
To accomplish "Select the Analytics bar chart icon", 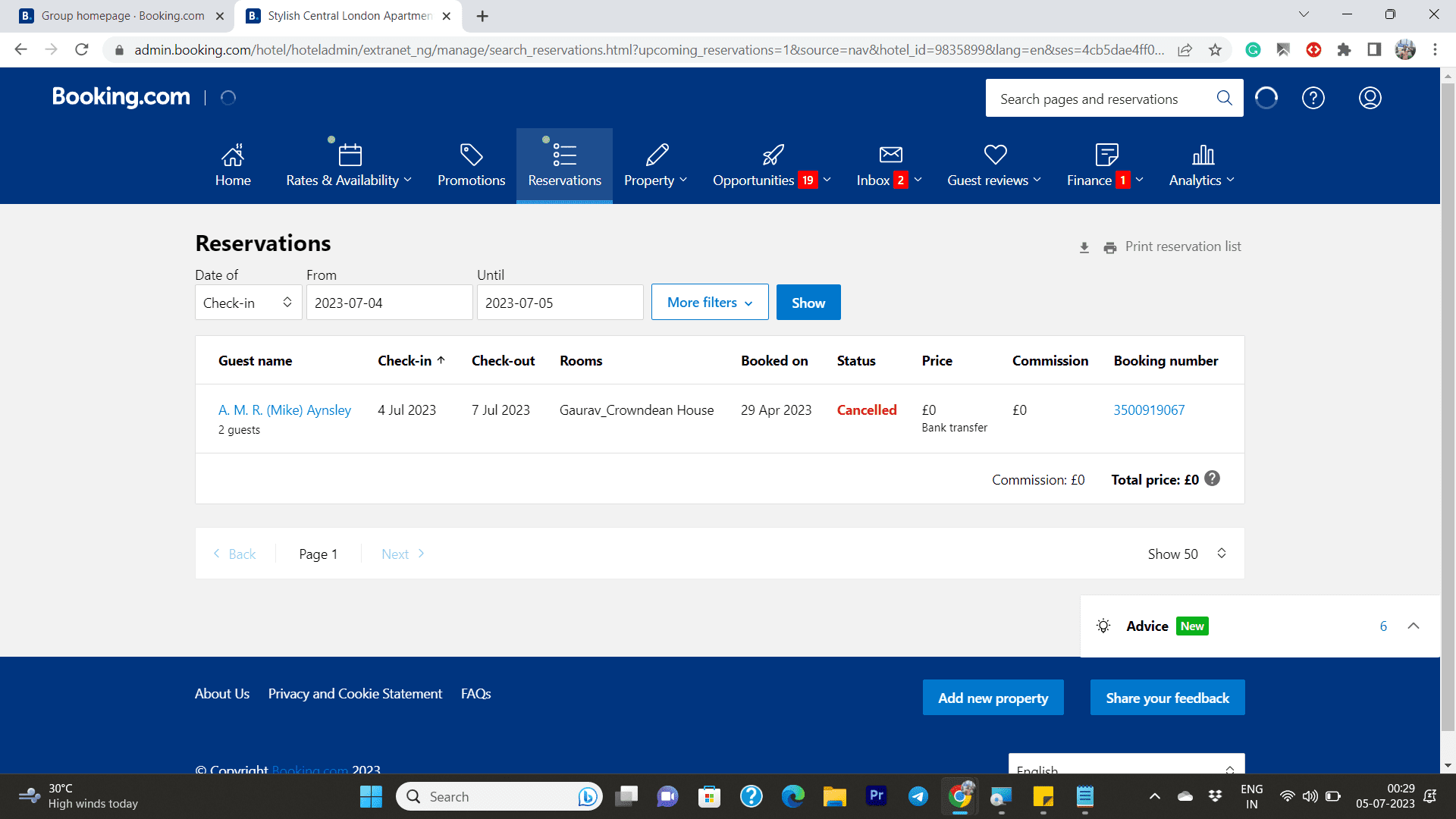I will click(1203, 154).
